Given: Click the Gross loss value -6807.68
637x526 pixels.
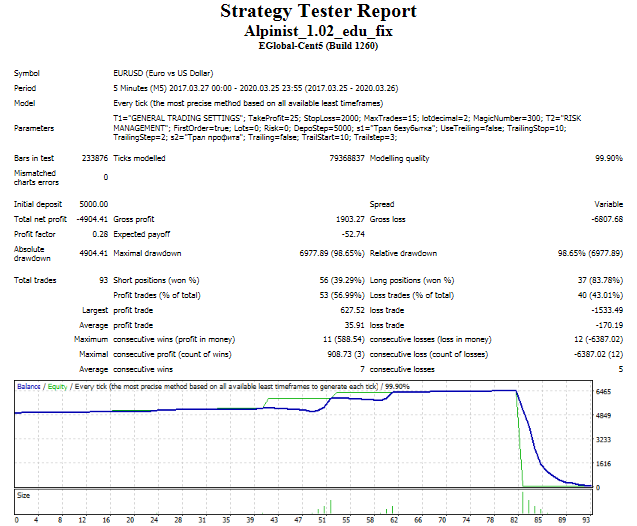Looking at the screenshot, I should point(607,219).
